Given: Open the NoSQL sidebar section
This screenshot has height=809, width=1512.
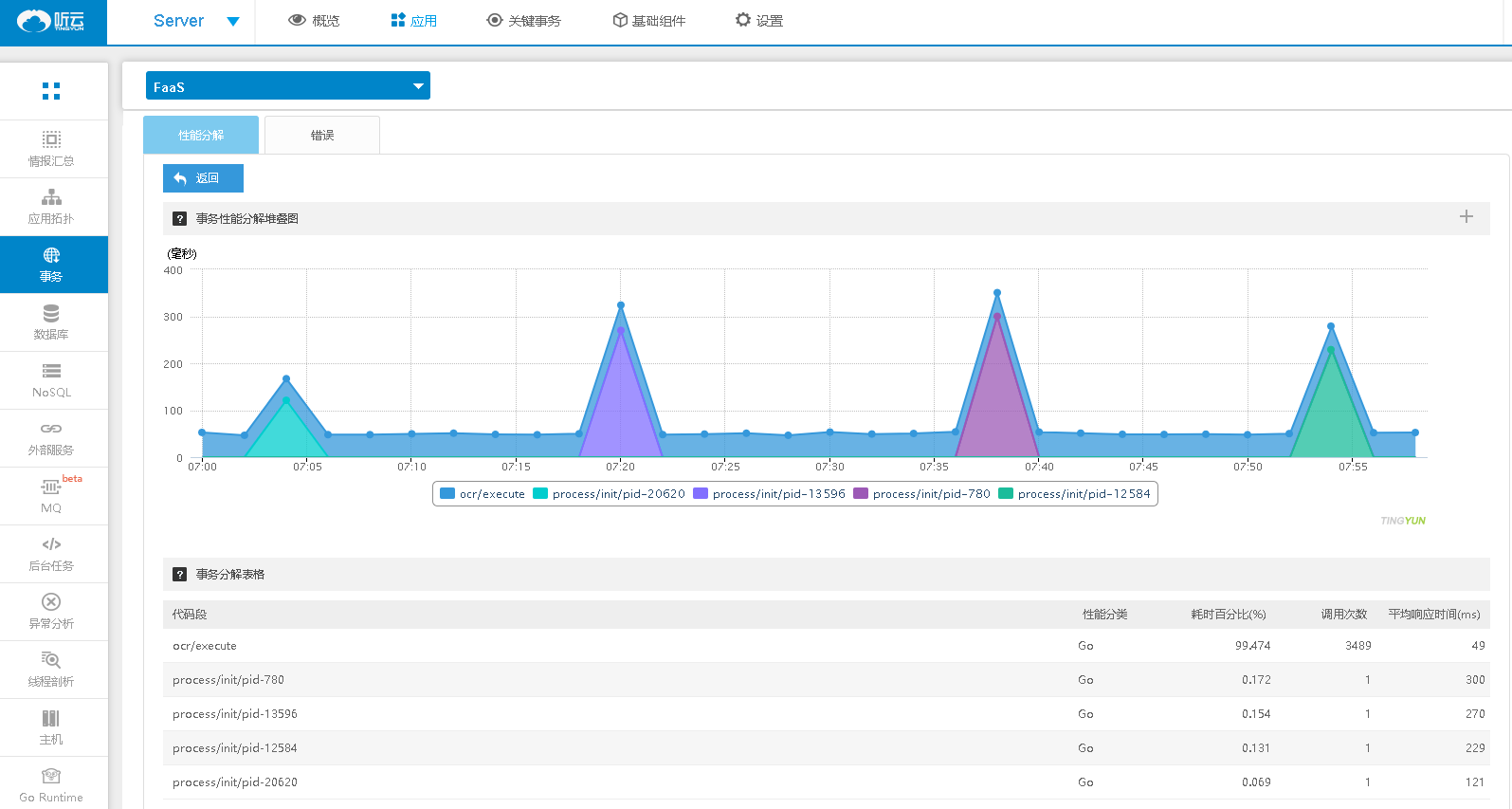Looking at the screenshot, I should point(51,380).
